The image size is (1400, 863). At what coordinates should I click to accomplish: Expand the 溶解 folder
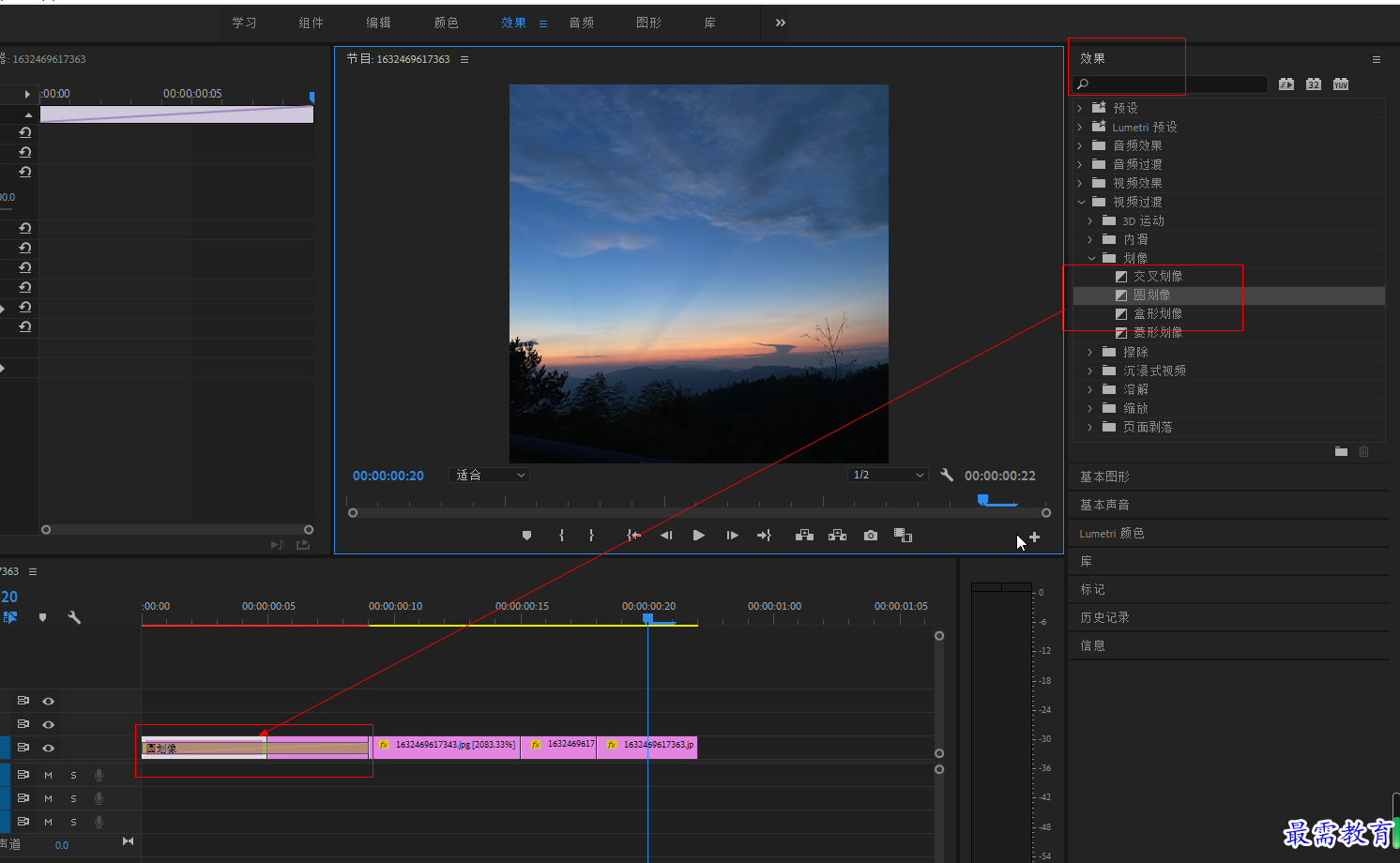(x=1090, y=389)
